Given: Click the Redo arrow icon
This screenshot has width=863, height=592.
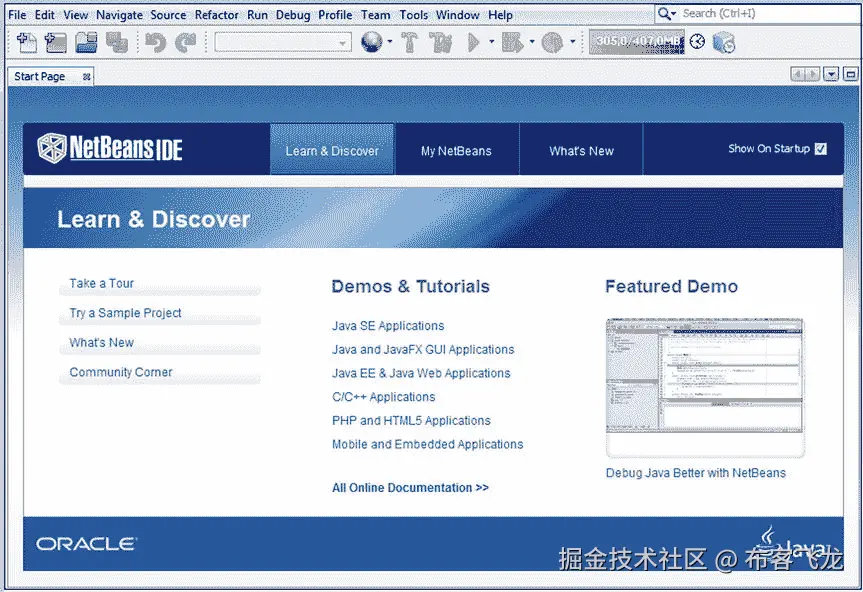Looking at the screenshot, I should pos(185,42).
